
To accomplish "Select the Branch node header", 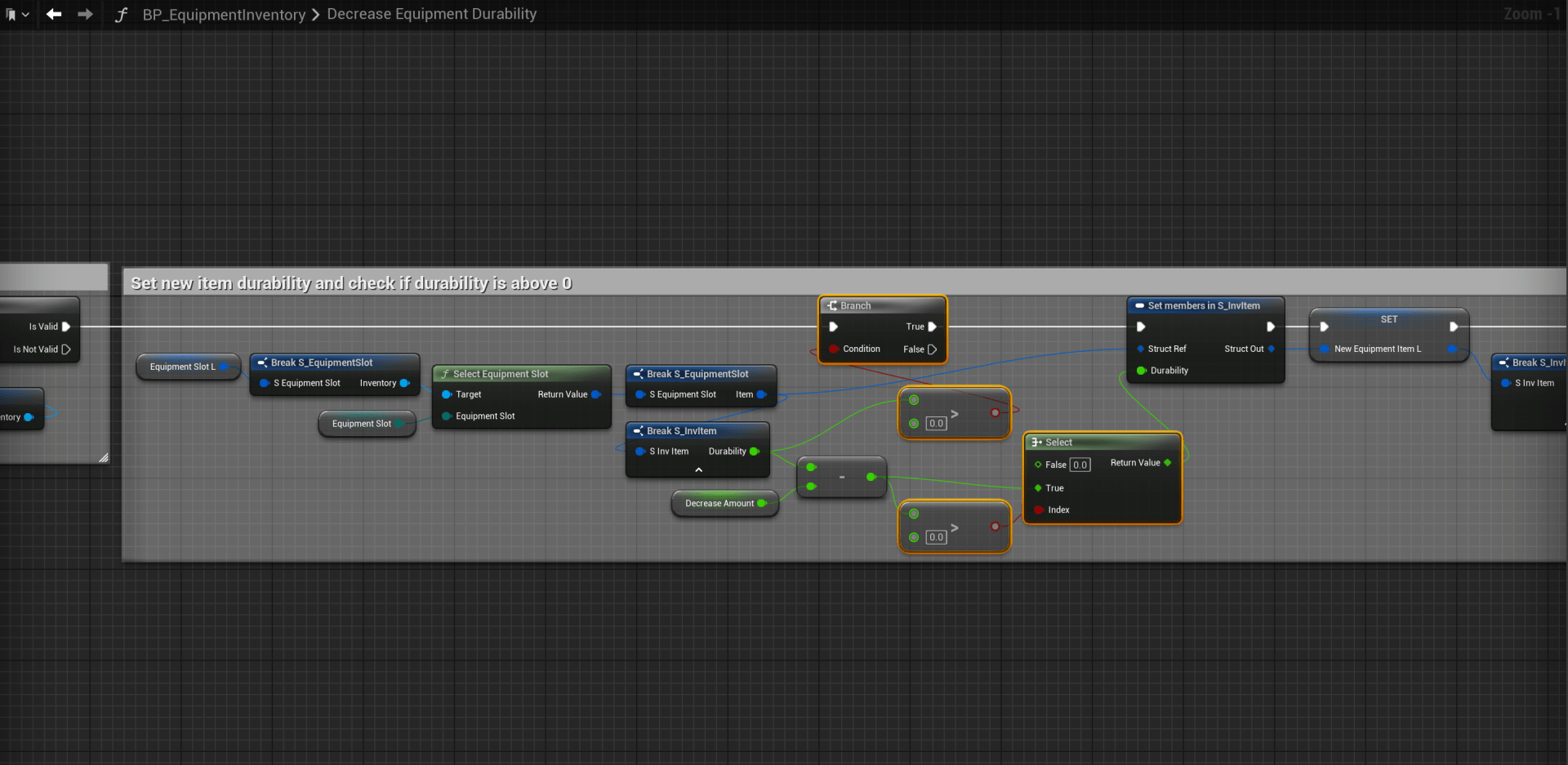I will (x=882, y=305).
